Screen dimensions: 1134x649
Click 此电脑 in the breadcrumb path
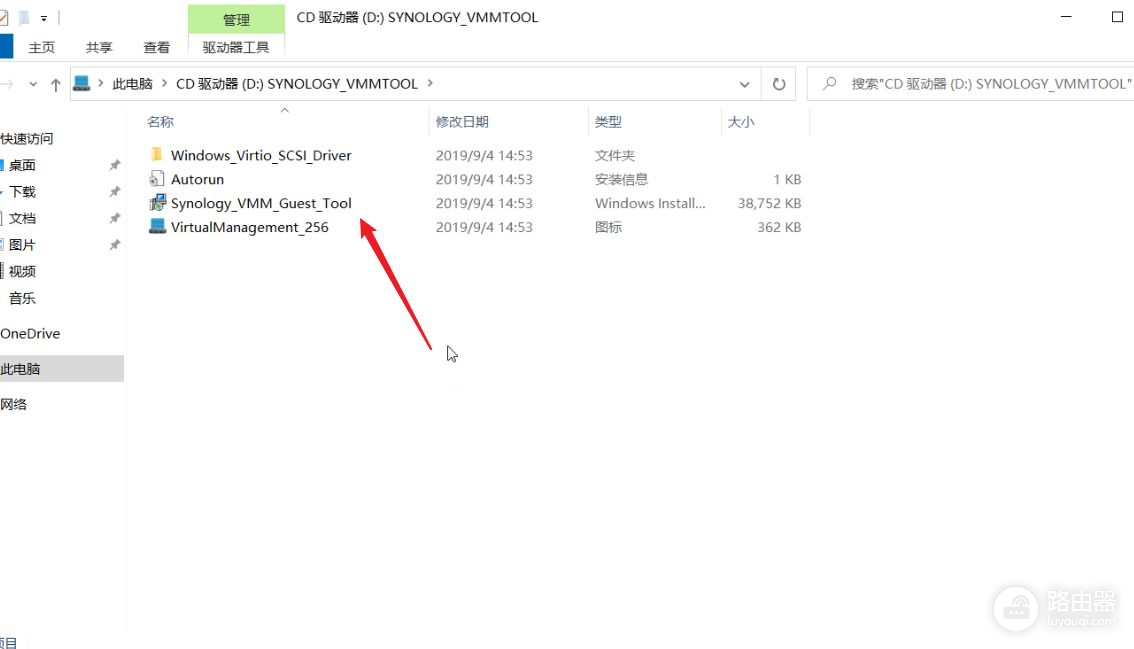click(x=132, y=84)
